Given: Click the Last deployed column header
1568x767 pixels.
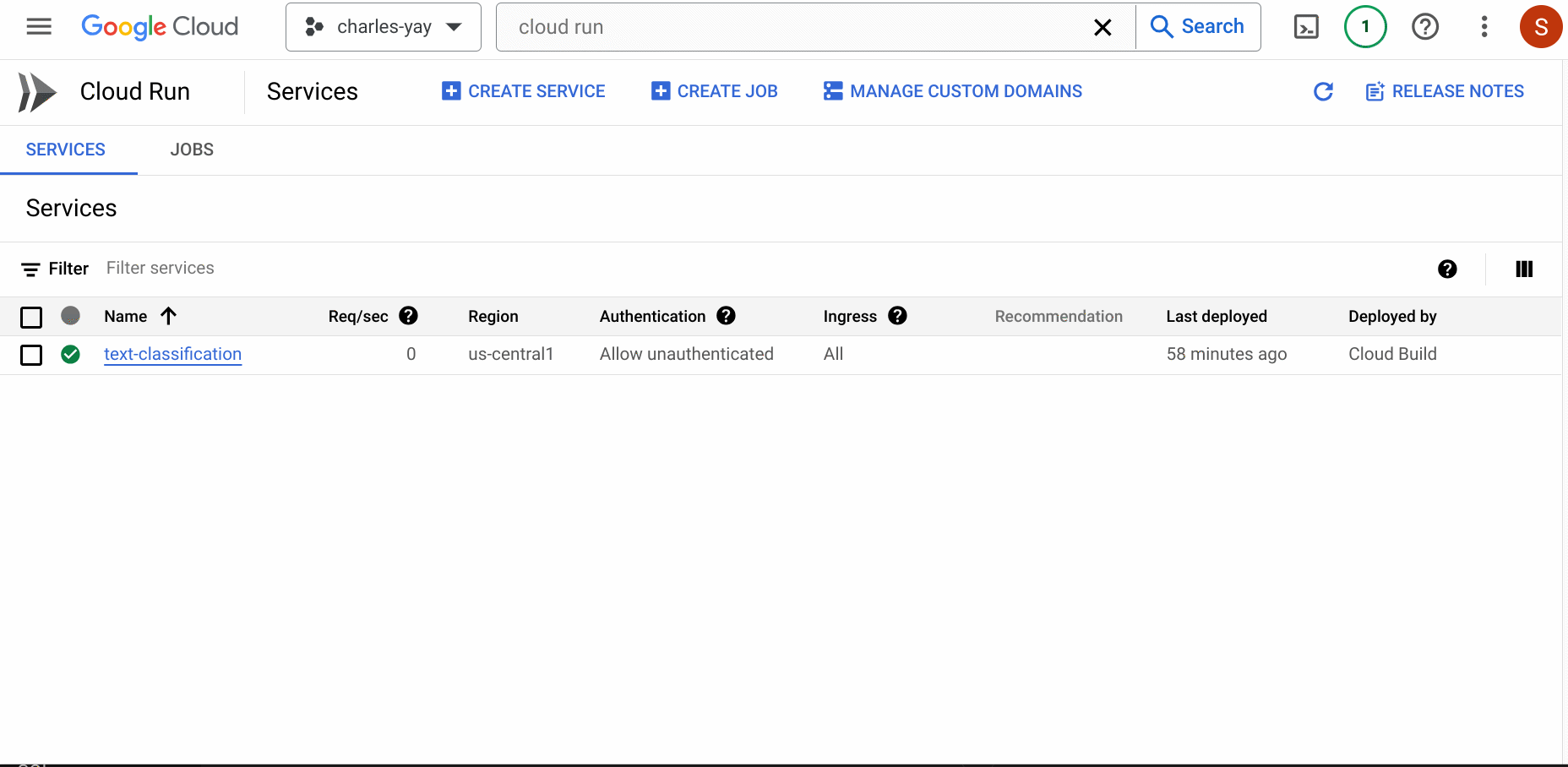Looking at the screenshot, I should pos(1217,317).
